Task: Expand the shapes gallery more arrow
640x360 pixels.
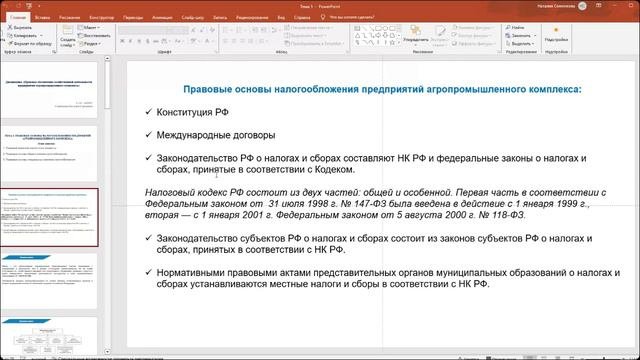Action: coord(399,42)
